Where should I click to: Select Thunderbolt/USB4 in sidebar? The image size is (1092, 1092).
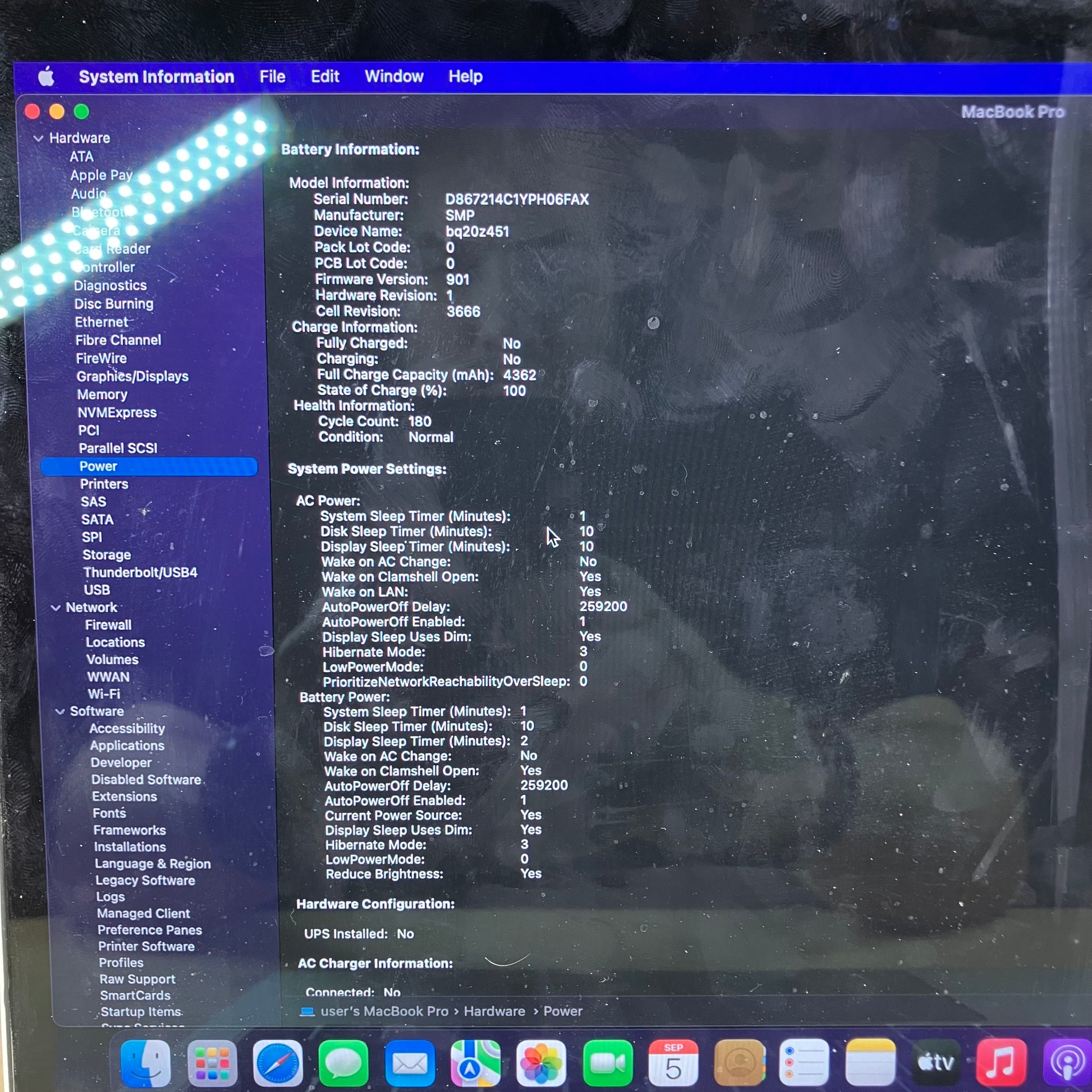click(x=140, y=572)
